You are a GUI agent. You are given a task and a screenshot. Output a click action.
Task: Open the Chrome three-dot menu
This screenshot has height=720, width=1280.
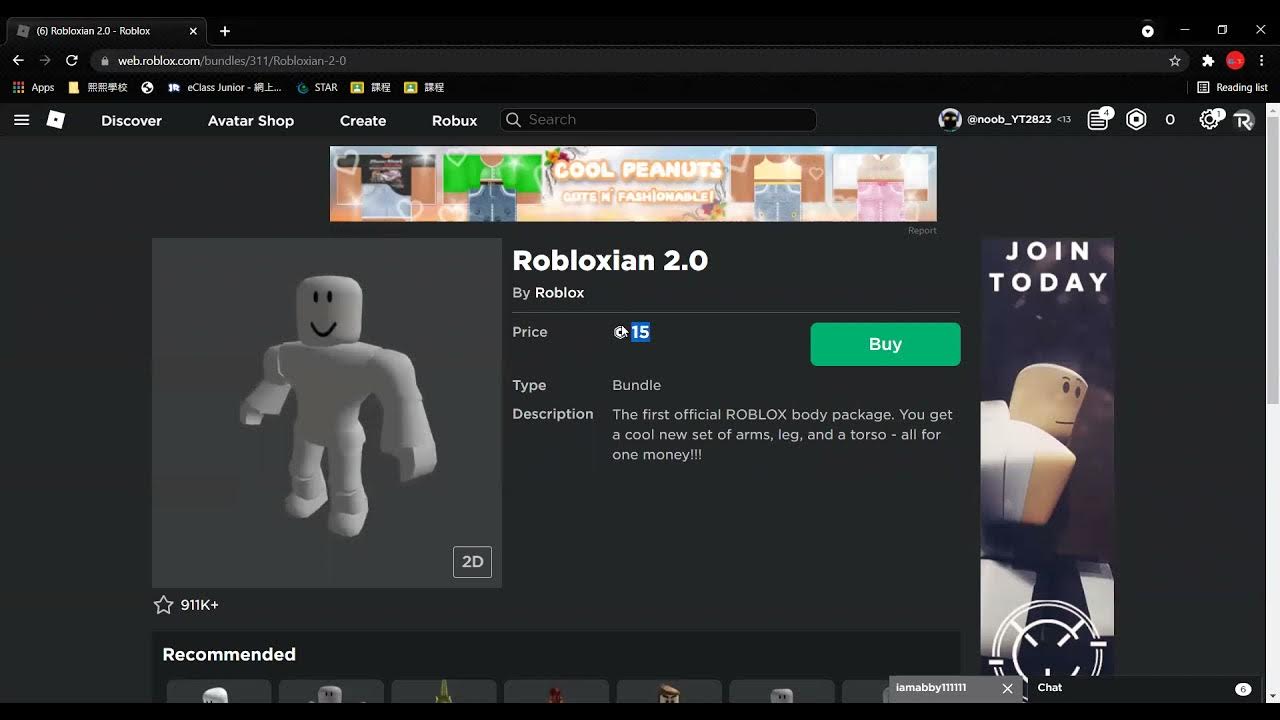[x=1262, y=60]
